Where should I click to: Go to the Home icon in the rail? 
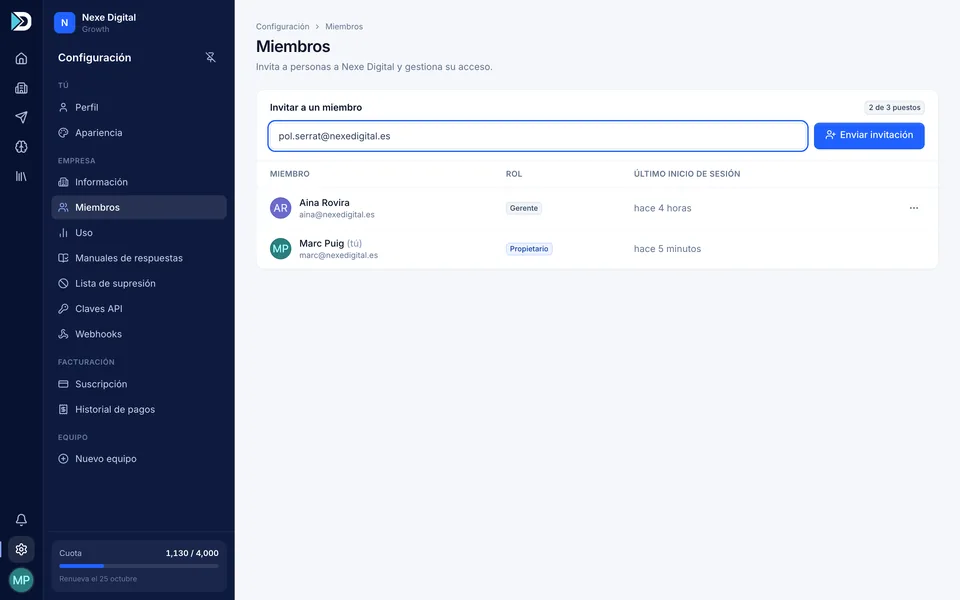tap(21, 59)
